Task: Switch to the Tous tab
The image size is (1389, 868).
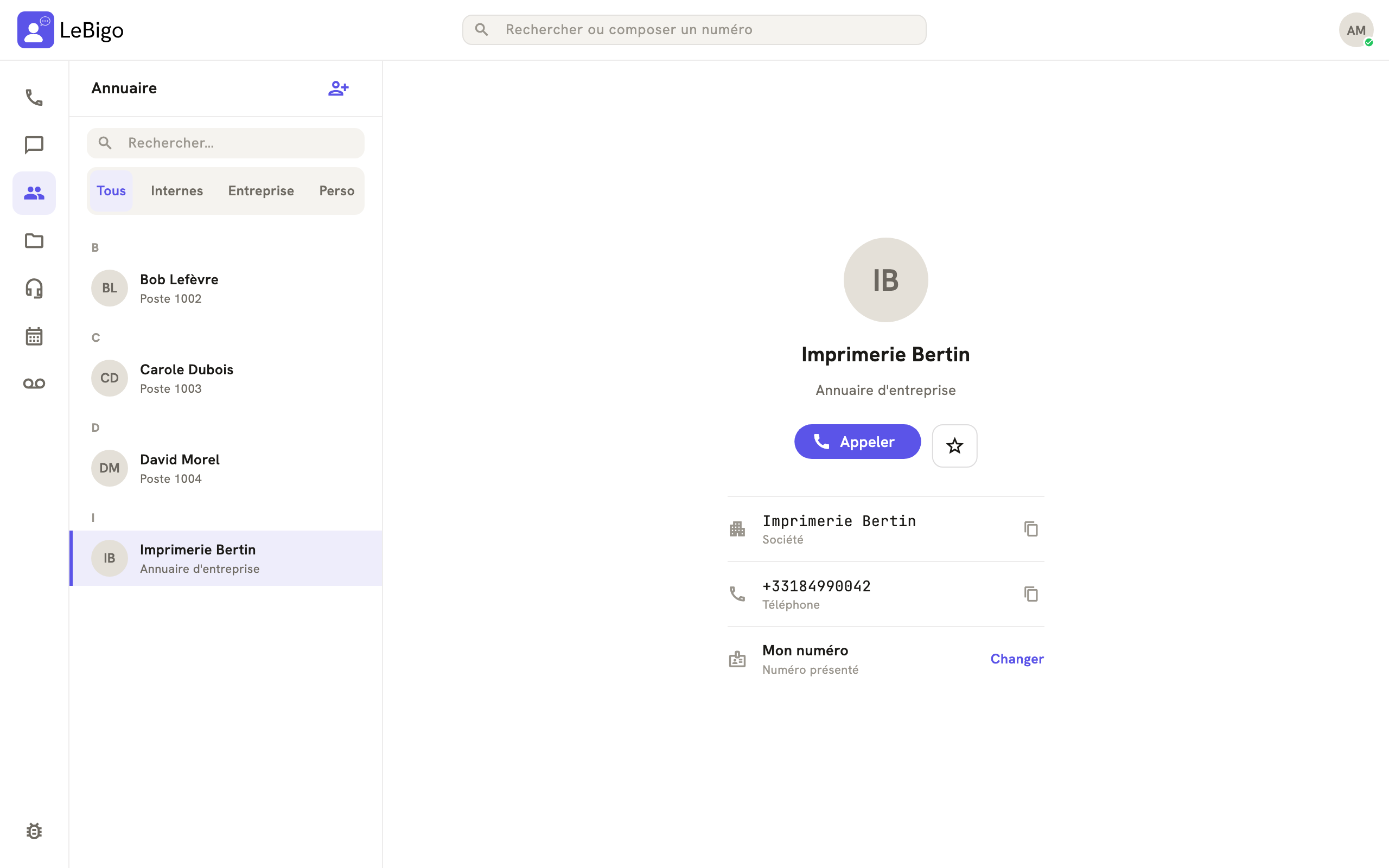Action: click(111, 190)
